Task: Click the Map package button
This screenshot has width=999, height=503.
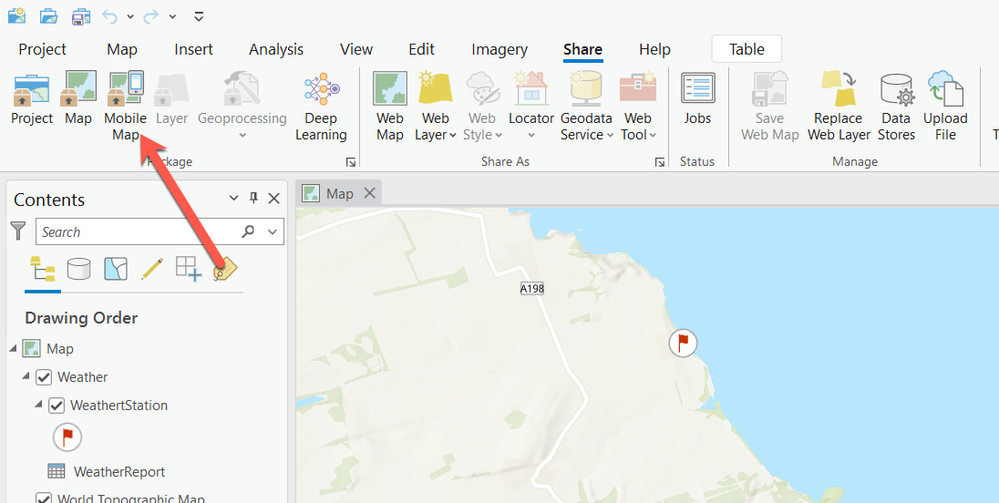Action: 78,99
